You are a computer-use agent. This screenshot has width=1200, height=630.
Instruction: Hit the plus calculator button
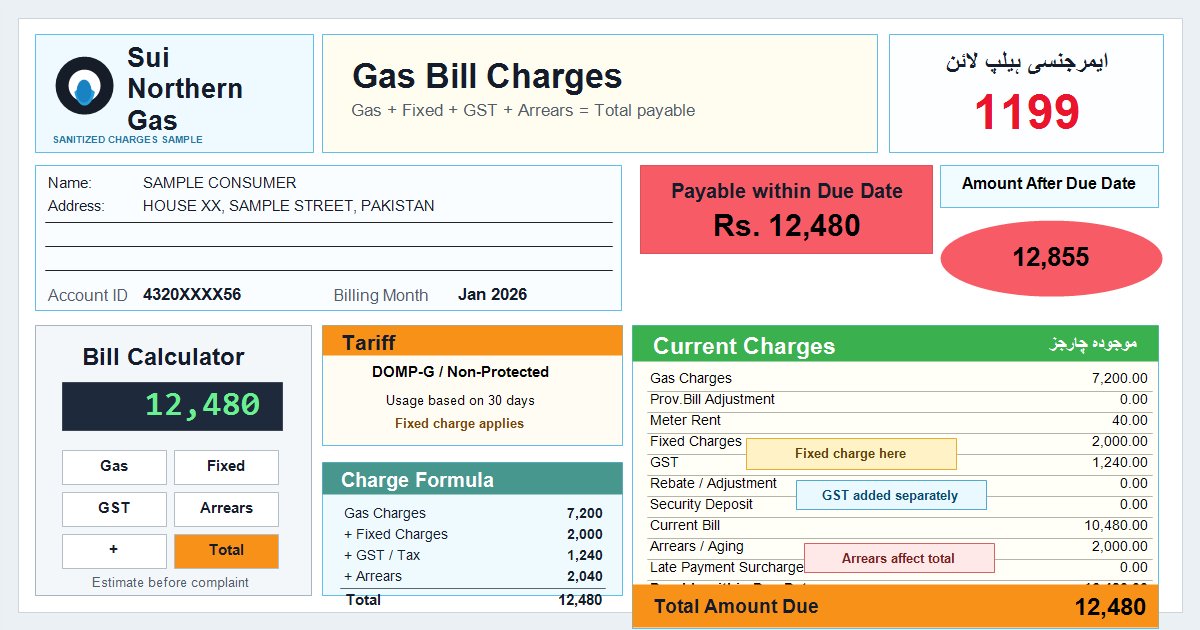pyautogui.click(x=114, y=550)
